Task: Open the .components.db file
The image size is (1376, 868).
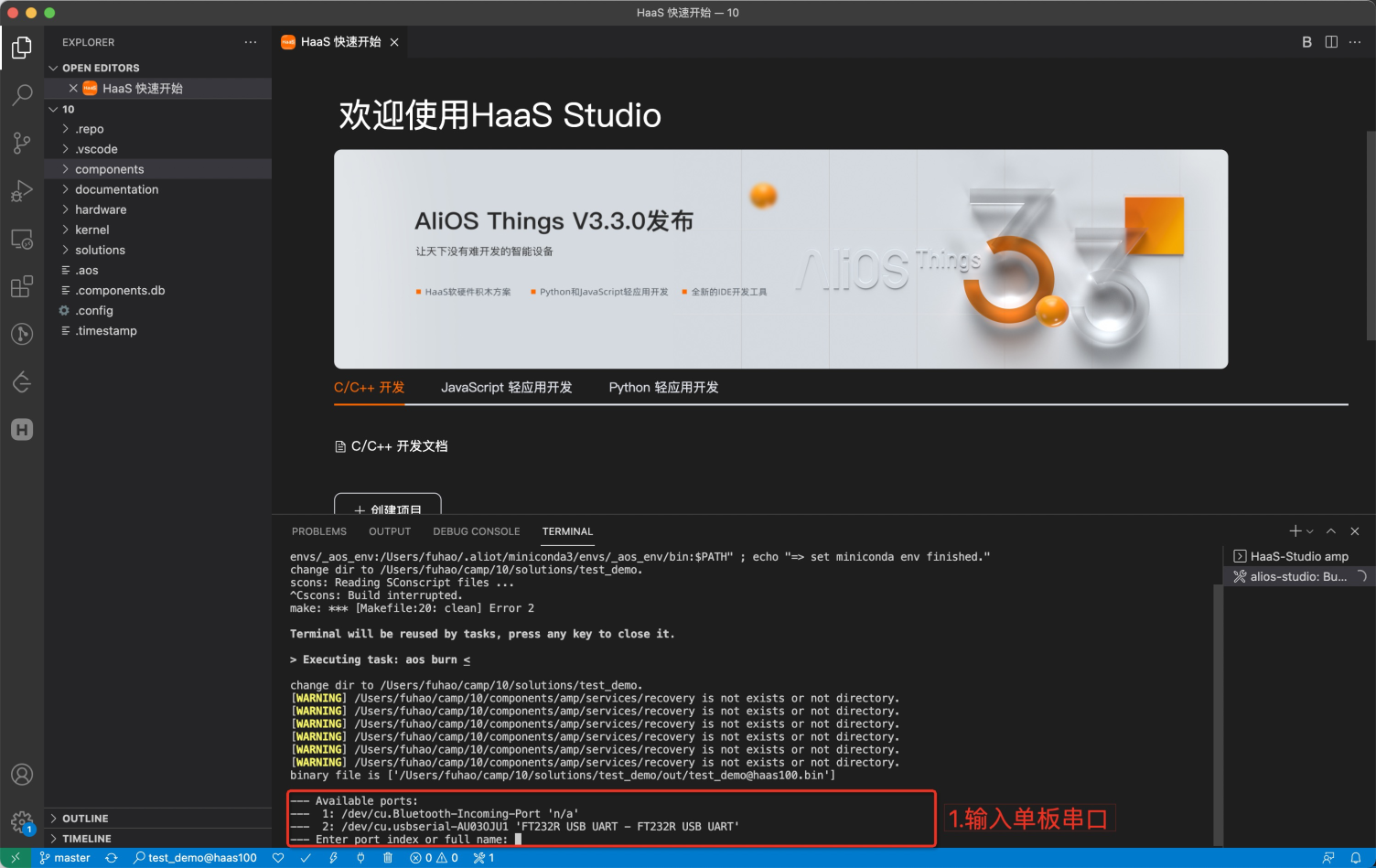Action: tap(157, 290)
